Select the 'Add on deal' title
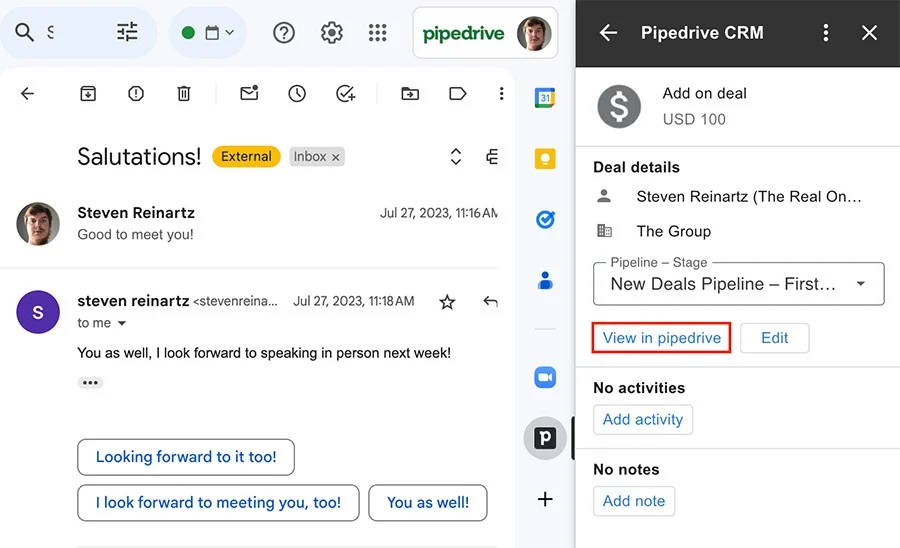Screen dimensions: 900x548 click(x=704, y=94)
